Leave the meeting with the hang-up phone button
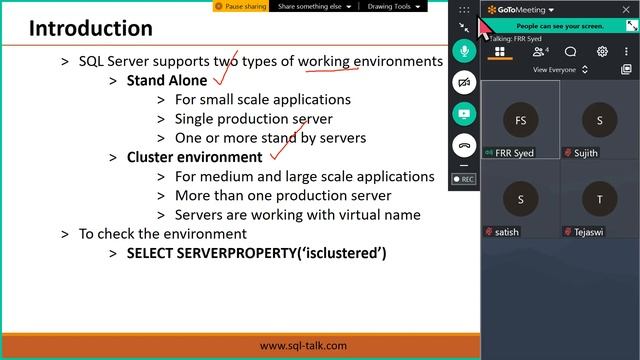Screen dimensions: 640x360 464,145
